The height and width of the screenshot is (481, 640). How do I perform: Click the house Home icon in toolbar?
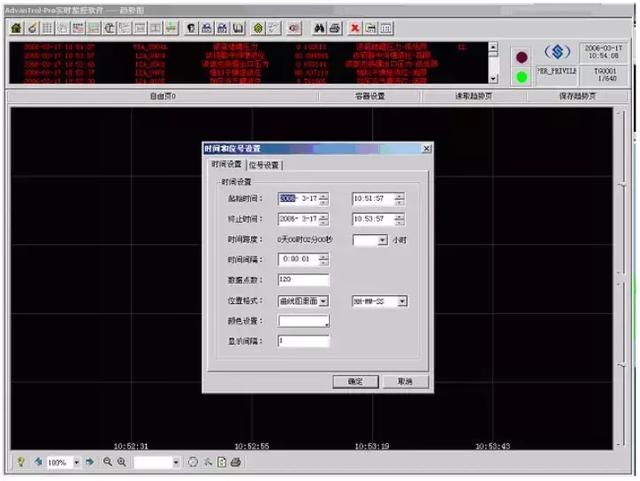pyautogui.click(x=17, y=28)
